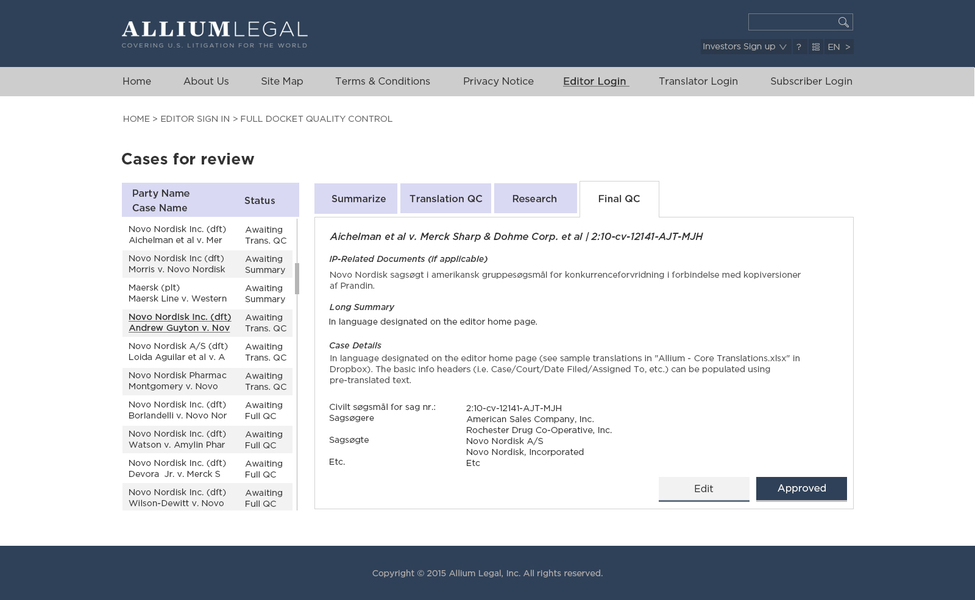Select the Montgomery v. Novo case
Viewport: 975px width, 600px height.
pyautogui.click(x=207, y=381)
